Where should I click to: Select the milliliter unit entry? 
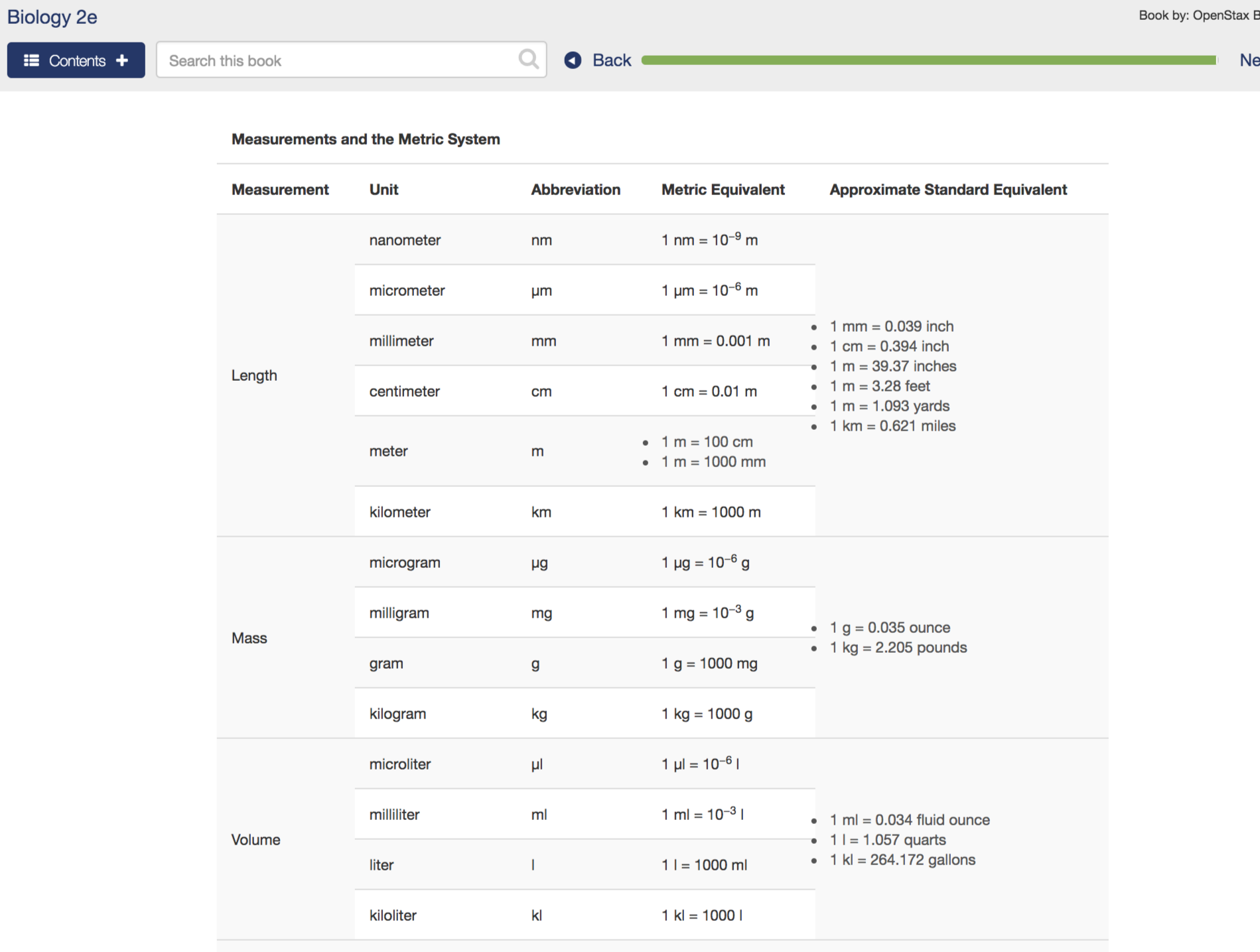pyautogui.click(x=393, y=814)
